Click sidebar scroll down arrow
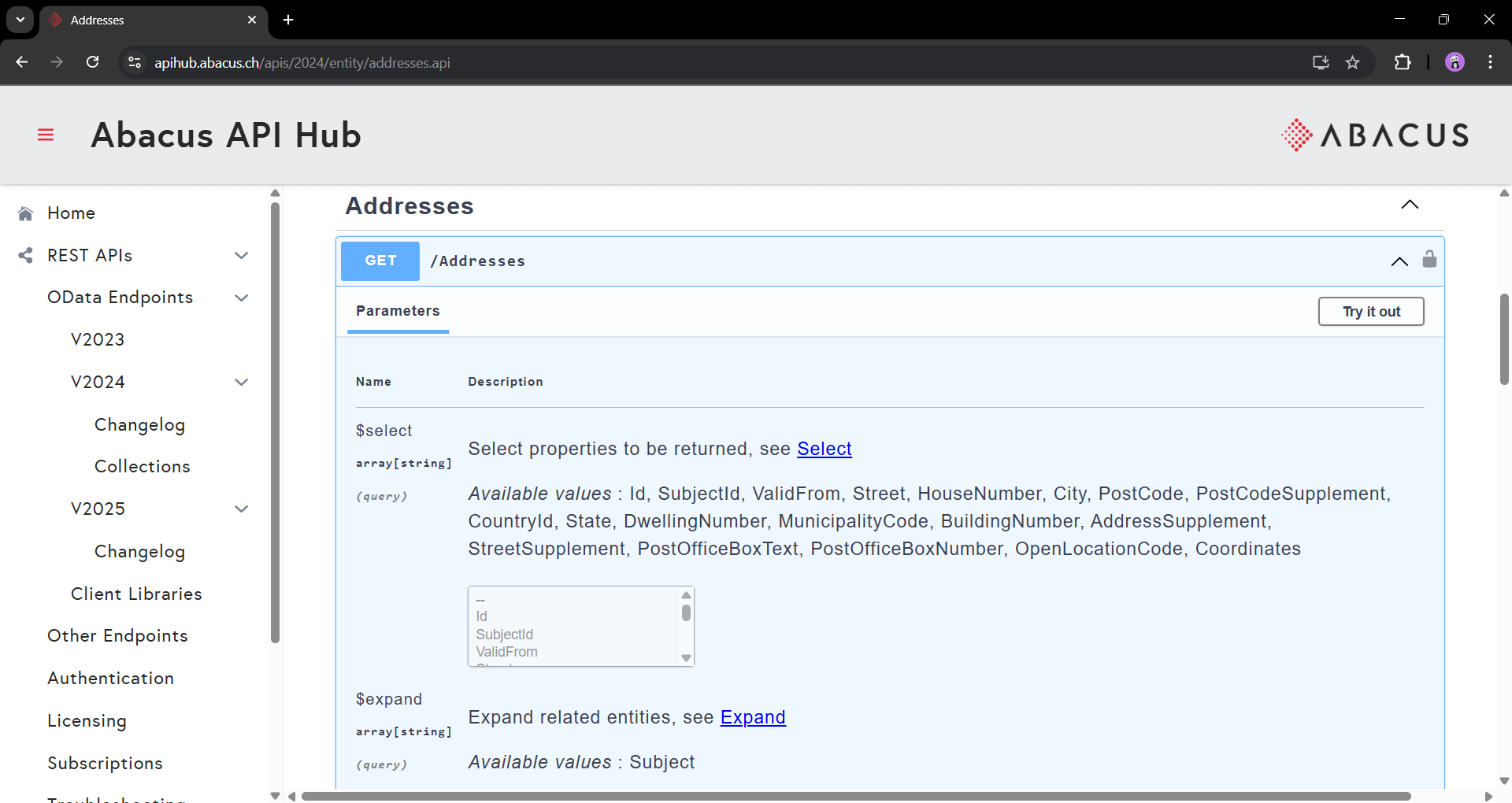The height and width of the screenshot is (803, 1512). coord(275,796)
